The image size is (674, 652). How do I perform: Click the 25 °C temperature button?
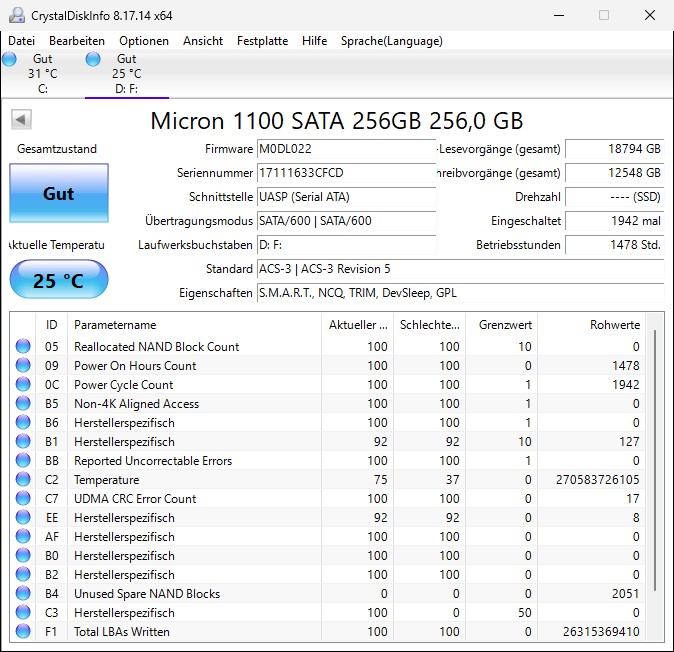59,279
